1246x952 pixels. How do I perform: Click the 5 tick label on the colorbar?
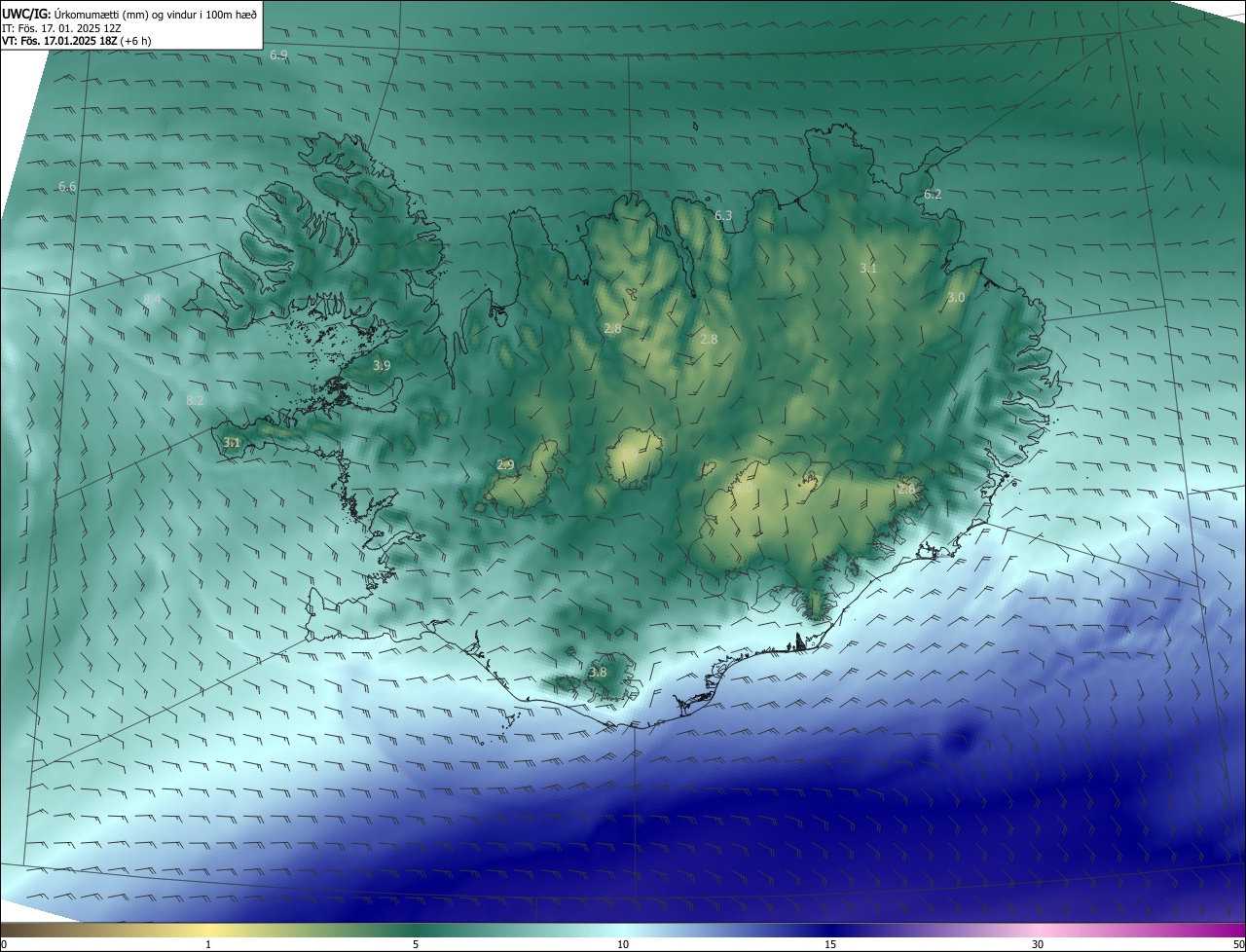point(416,944)
